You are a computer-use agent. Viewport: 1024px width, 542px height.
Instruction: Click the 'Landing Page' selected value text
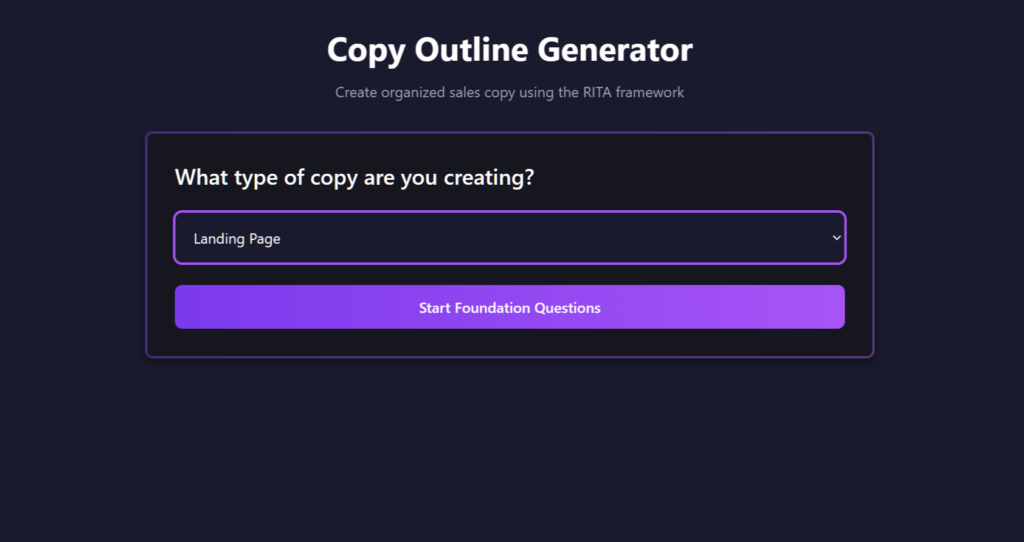pyautogui.click(x=237, y=239)
